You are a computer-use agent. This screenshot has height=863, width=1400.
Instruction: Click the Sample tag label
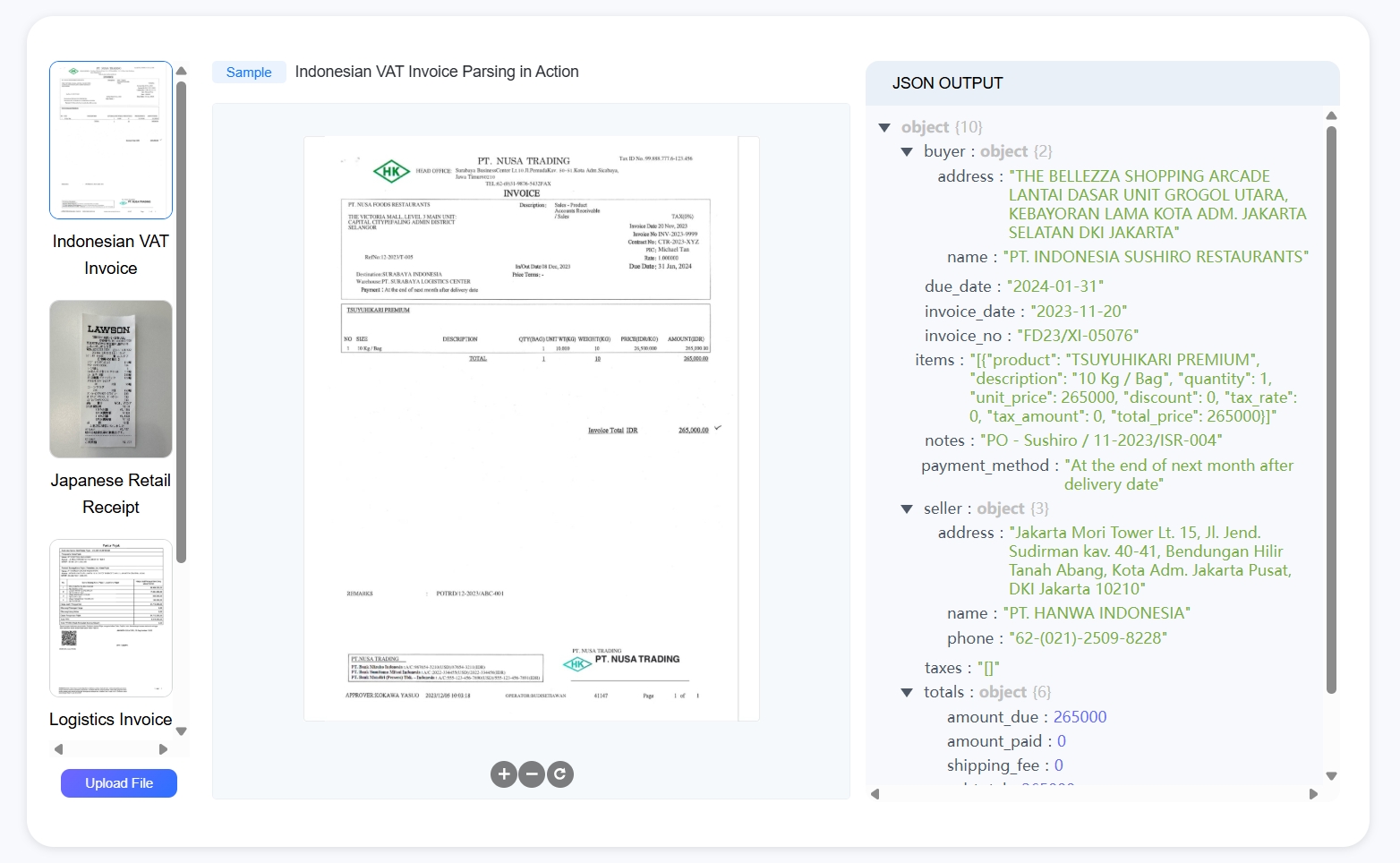(249, 73)
